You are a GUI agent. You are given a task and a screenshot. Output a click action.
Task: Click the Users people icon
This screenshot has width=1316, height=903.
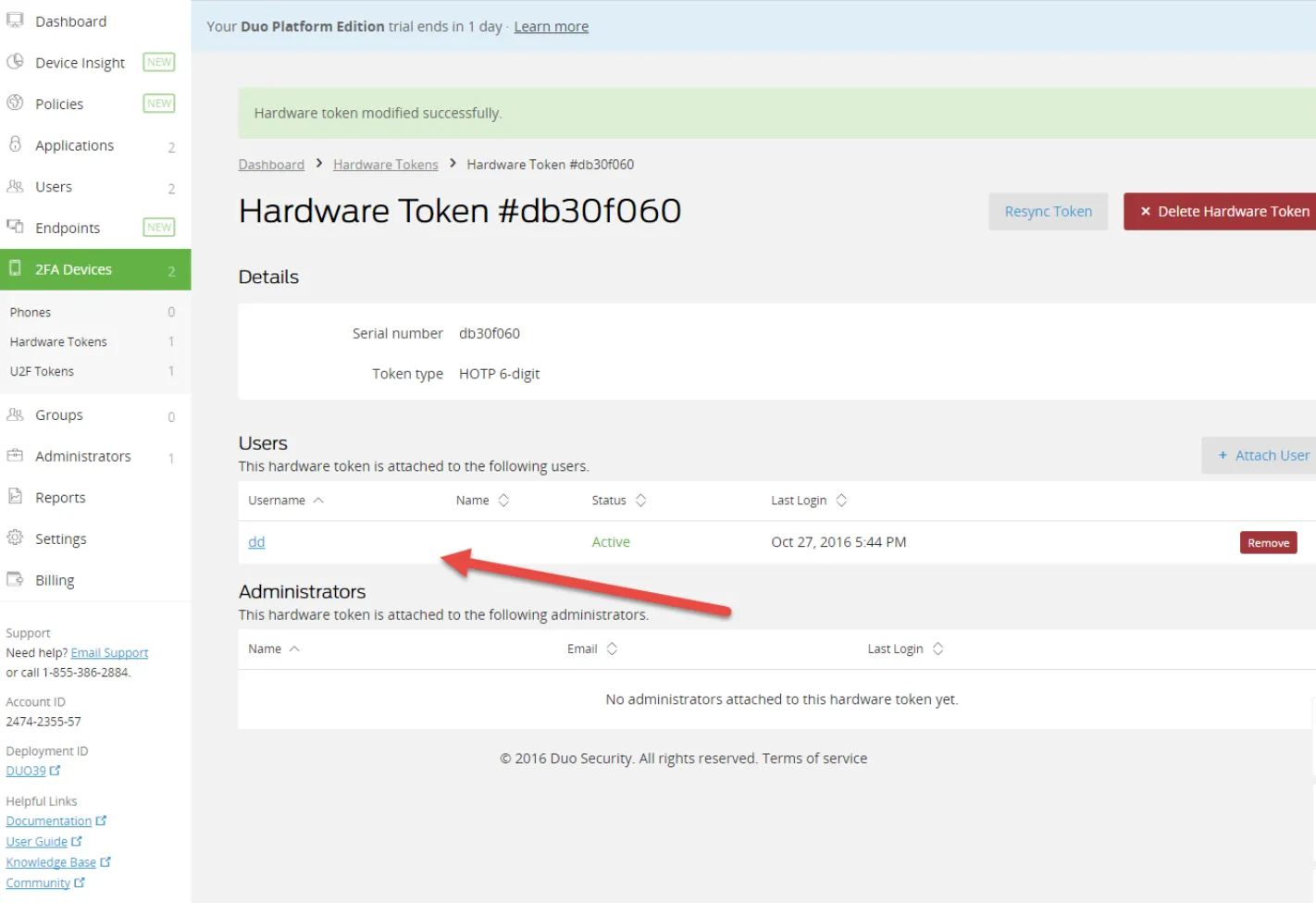pyautogui.click(x=15, y=186)
